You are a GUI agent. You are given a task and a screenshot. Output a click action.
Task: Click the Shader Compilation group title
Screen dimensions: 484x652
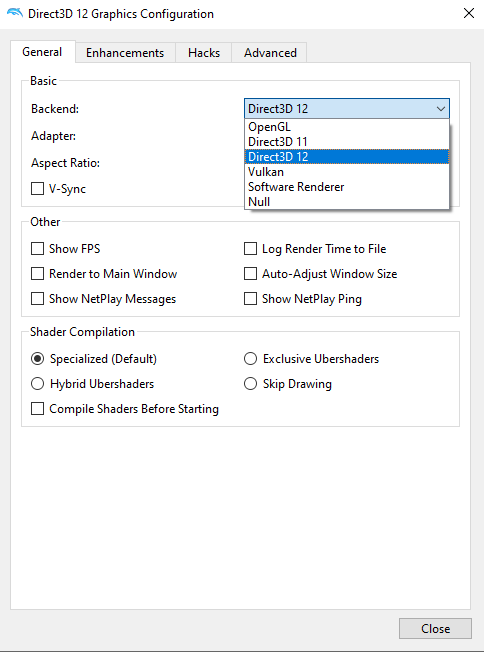point(82,332)
